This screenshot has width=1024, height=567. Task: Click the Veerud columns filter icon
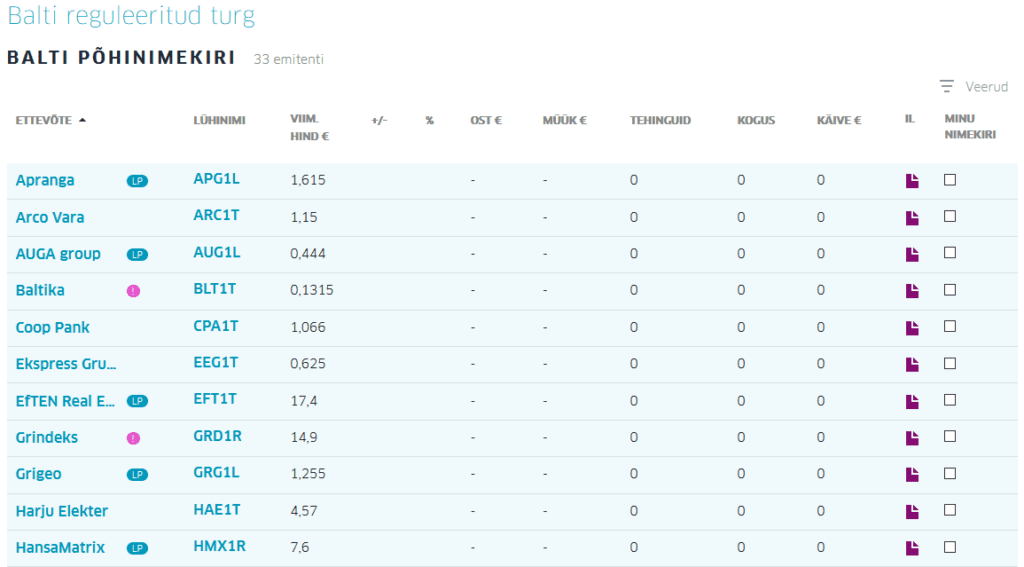click(946, 86)
